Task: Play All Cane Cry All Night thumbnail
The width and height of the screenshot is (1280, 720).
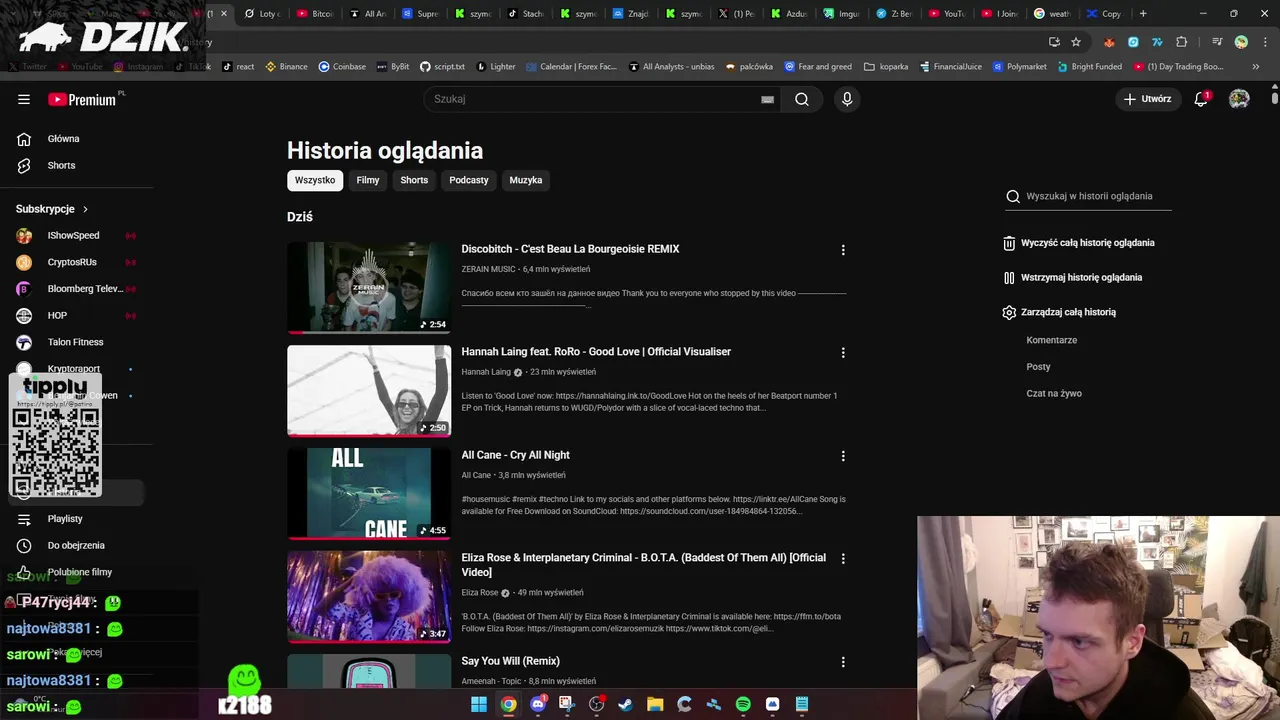Action: pyautogui.click(x=369, y=494)
